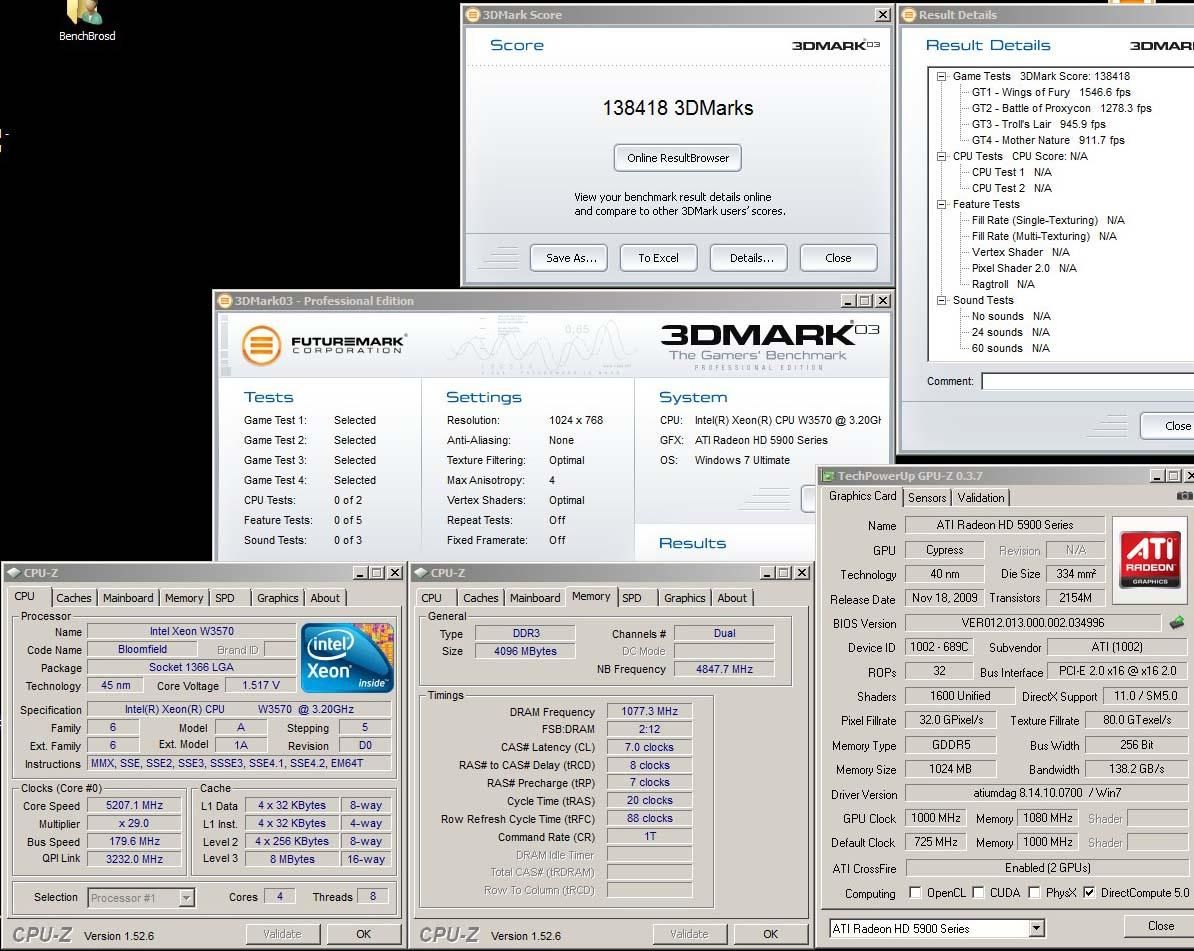Viewport: 1194px width, 951px height.
Task: Collapse the Feature Tests tree node
Action: point(941,204)
